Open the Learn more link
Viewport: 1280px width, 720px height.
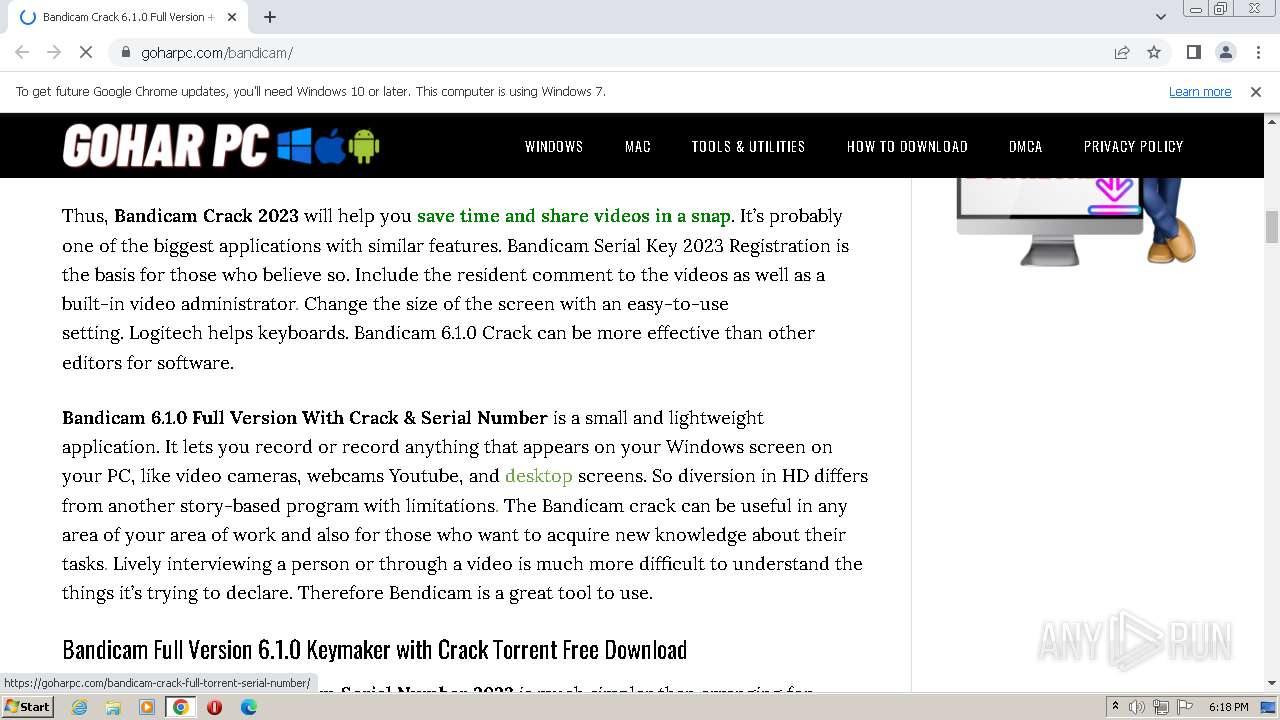point(1200,91)
